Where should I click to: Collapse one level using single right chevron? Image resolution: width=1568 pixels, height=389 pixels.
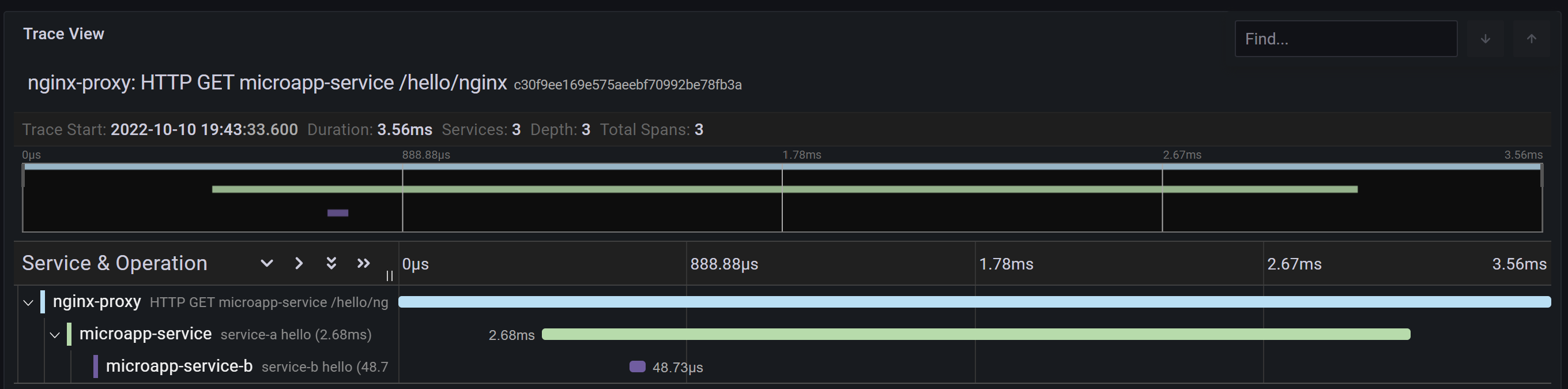point(299,263)
